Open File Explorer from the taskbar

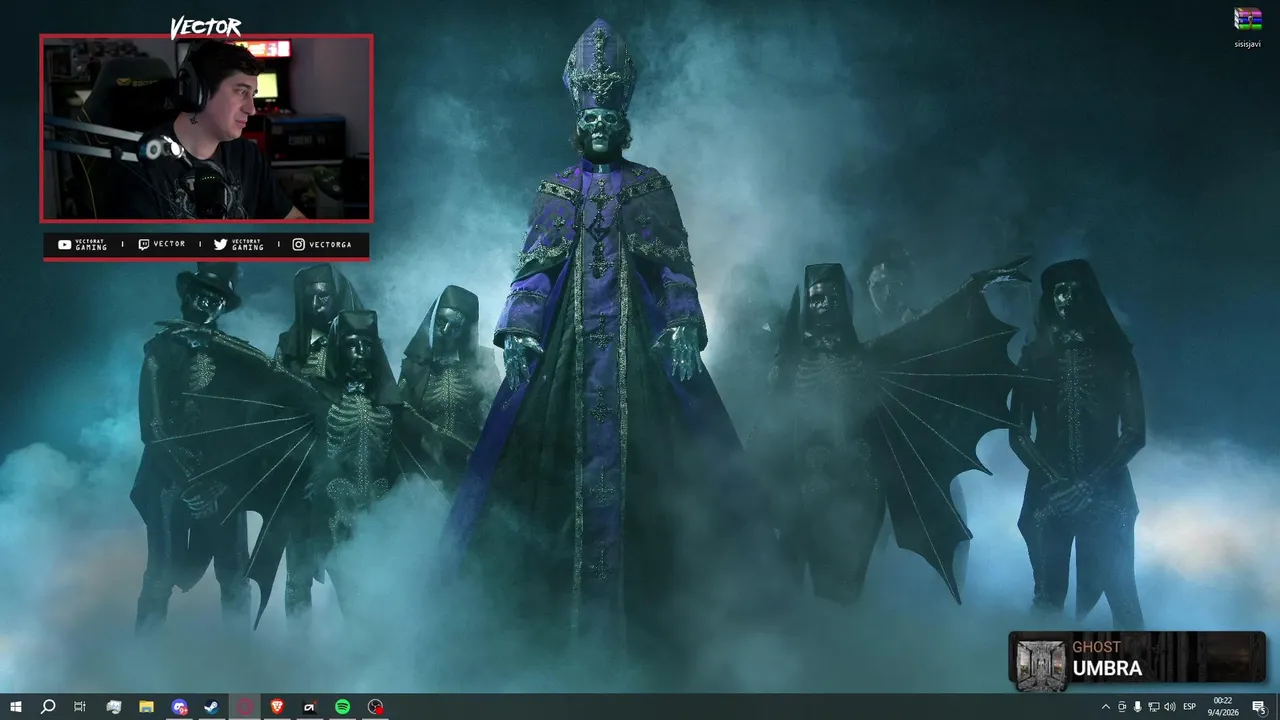click(x=146, y=707)
